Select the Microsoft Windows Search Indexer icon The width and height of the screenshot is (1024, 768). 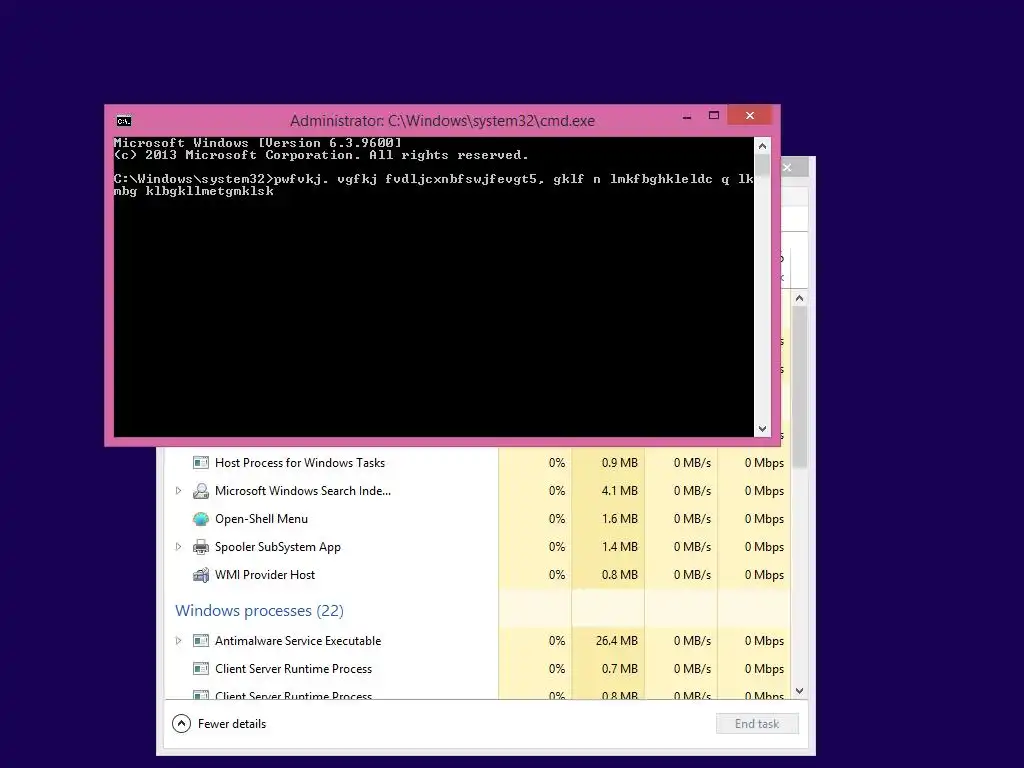click(200, 491)
